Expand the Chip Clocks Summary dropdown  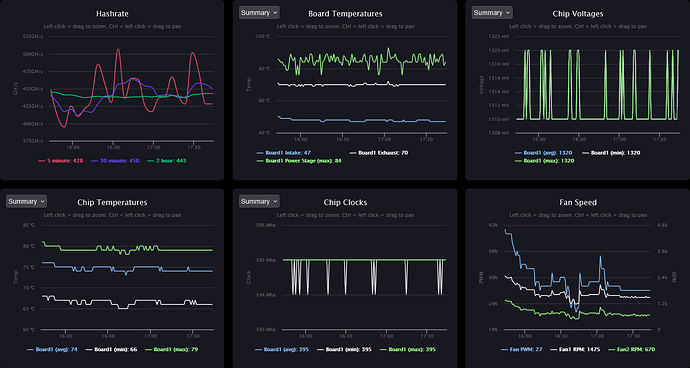coord(259,202)
